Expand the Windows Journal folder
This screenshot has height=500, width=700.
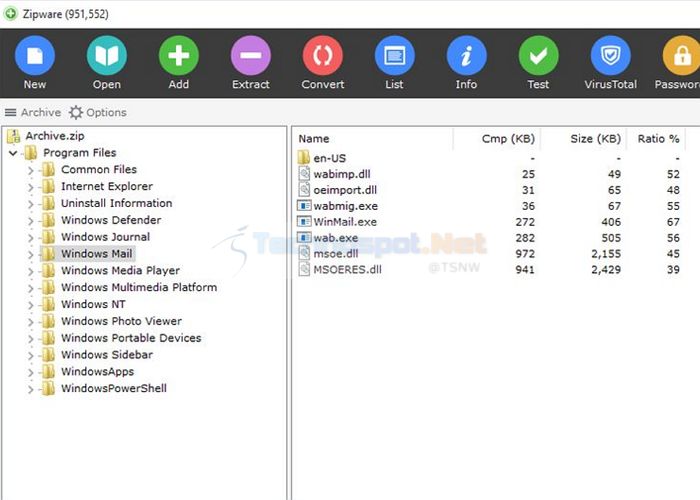30,238
